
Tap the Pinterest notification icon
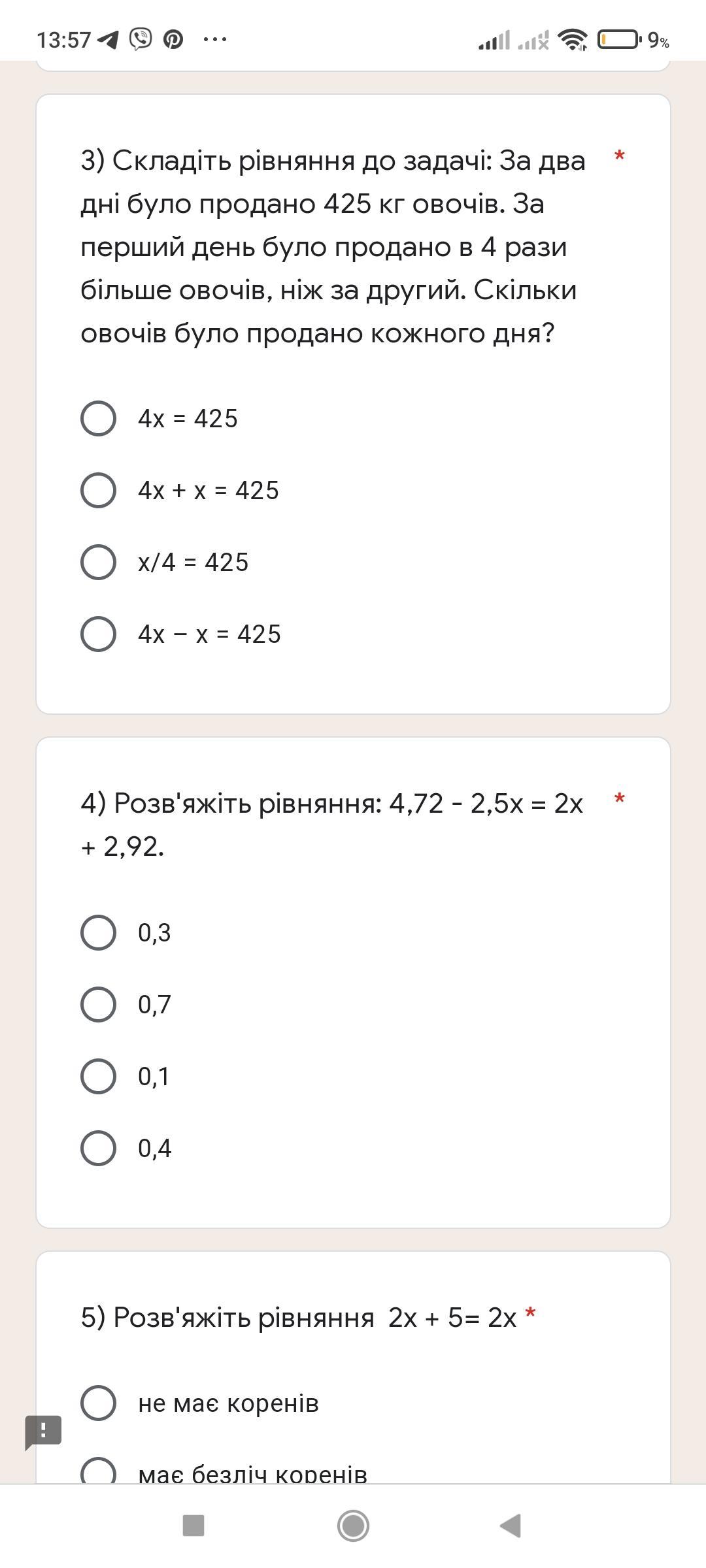(173, 39)
